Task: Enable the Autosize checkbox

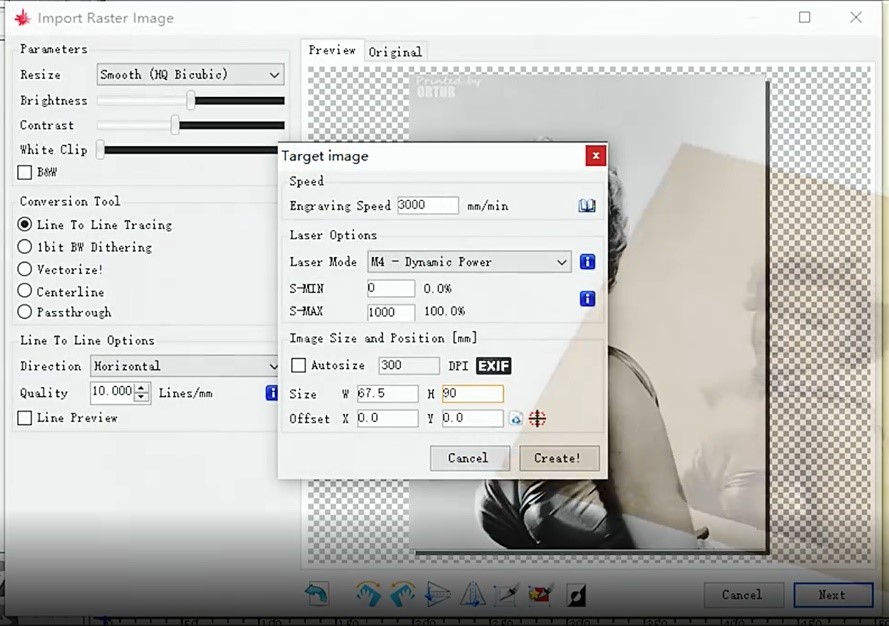Action: coord(298,366)
